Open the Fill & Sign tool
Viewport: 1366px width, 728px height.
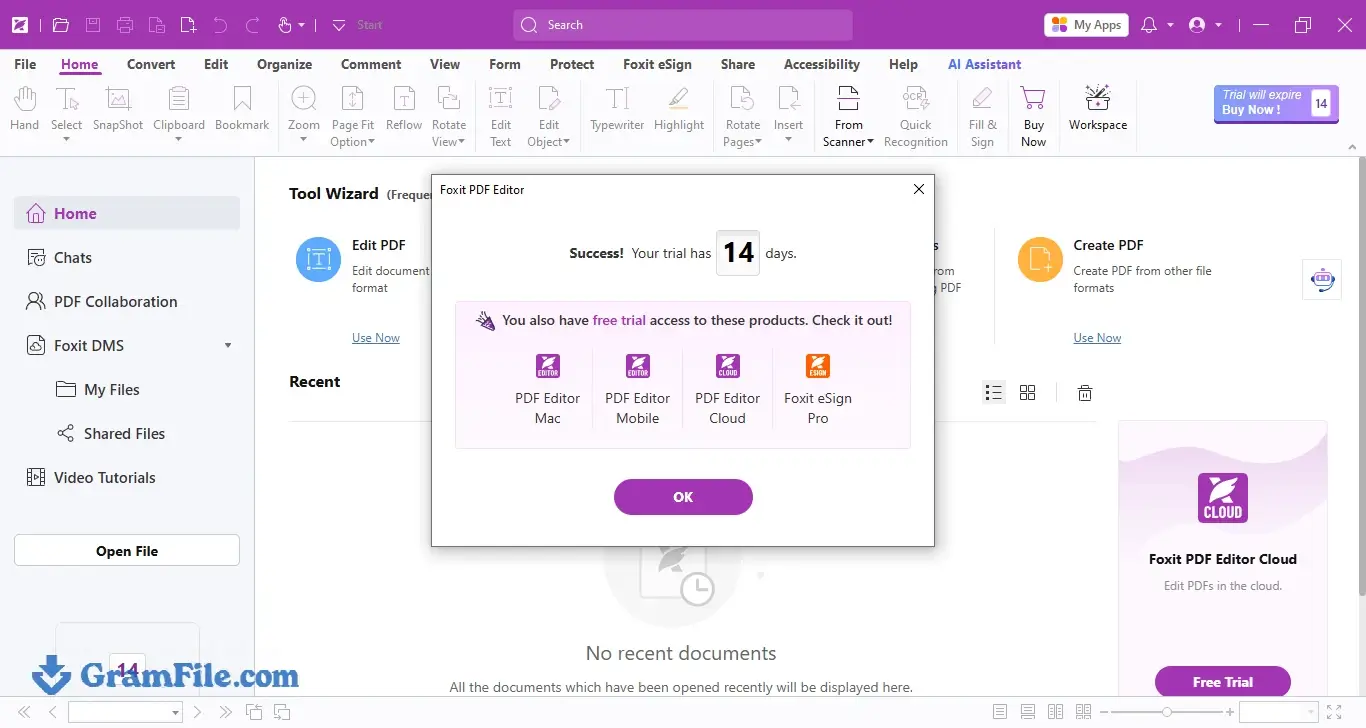click(x=983, y=116)
